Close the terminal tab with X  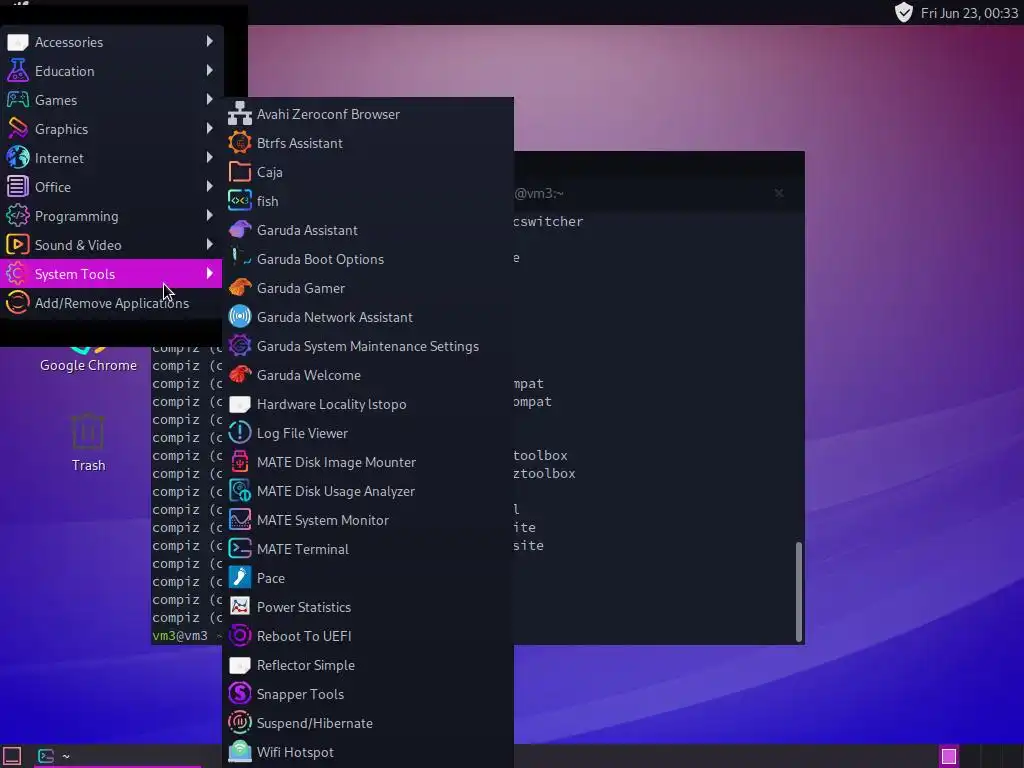click(x=778, y=193)
